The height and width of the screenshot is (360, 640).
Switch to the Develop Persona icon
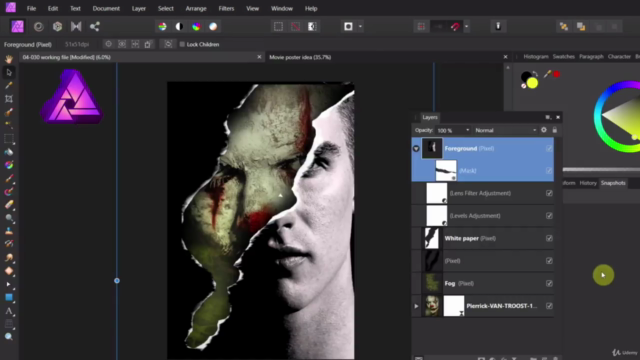[58, 27]
